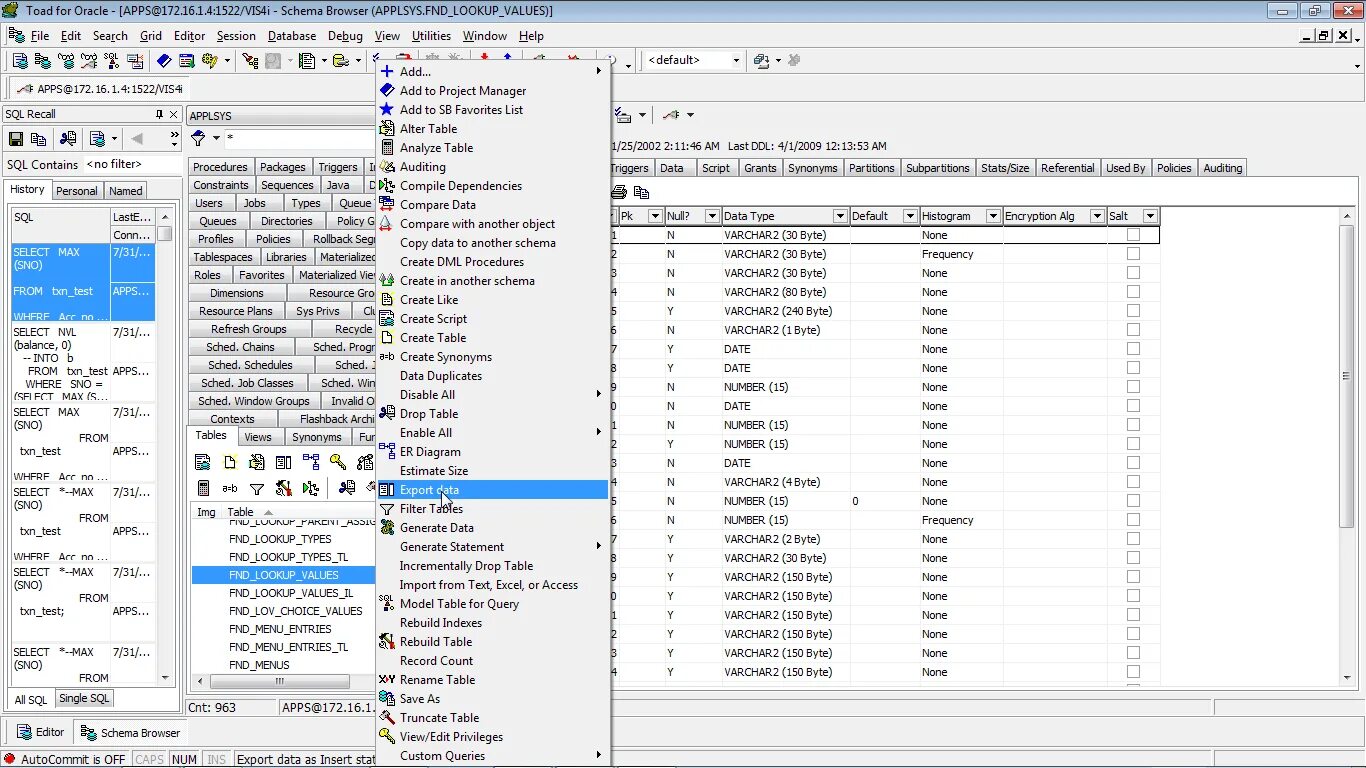The height and width of the screenshot is (768, 1366).
Task: Open the Database menu
Action: pyautogui.click(x=292, y=36)
